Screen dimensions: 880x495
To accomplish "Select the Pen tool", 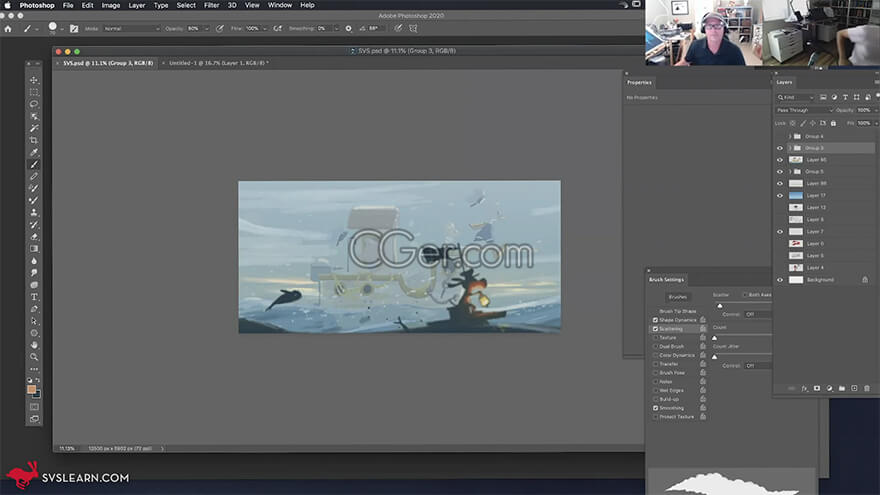I will tap(34, 309).
